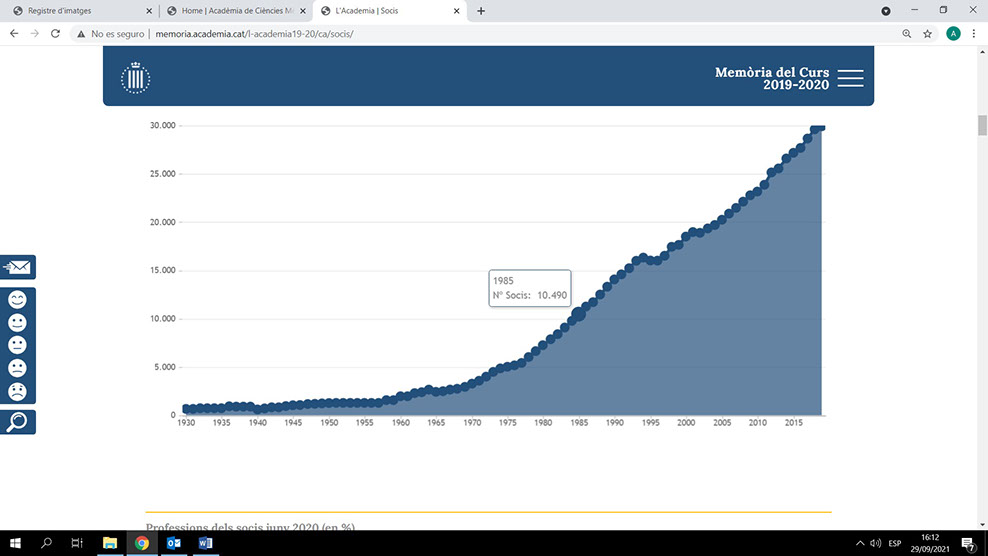Screen dimensions: 988x556
Task: Click the 1985 data point on chart
Action: [x=577, y=314]
